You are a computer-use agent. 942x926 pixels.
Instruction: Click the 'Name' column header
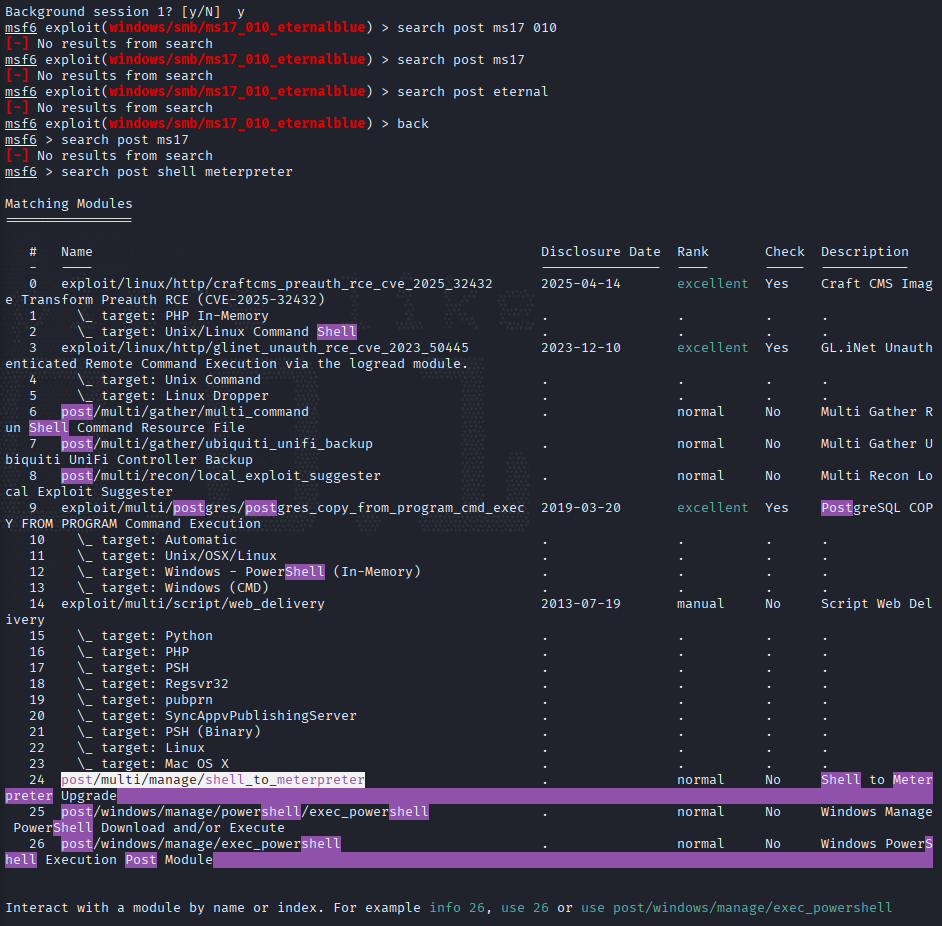pos(77,252)
